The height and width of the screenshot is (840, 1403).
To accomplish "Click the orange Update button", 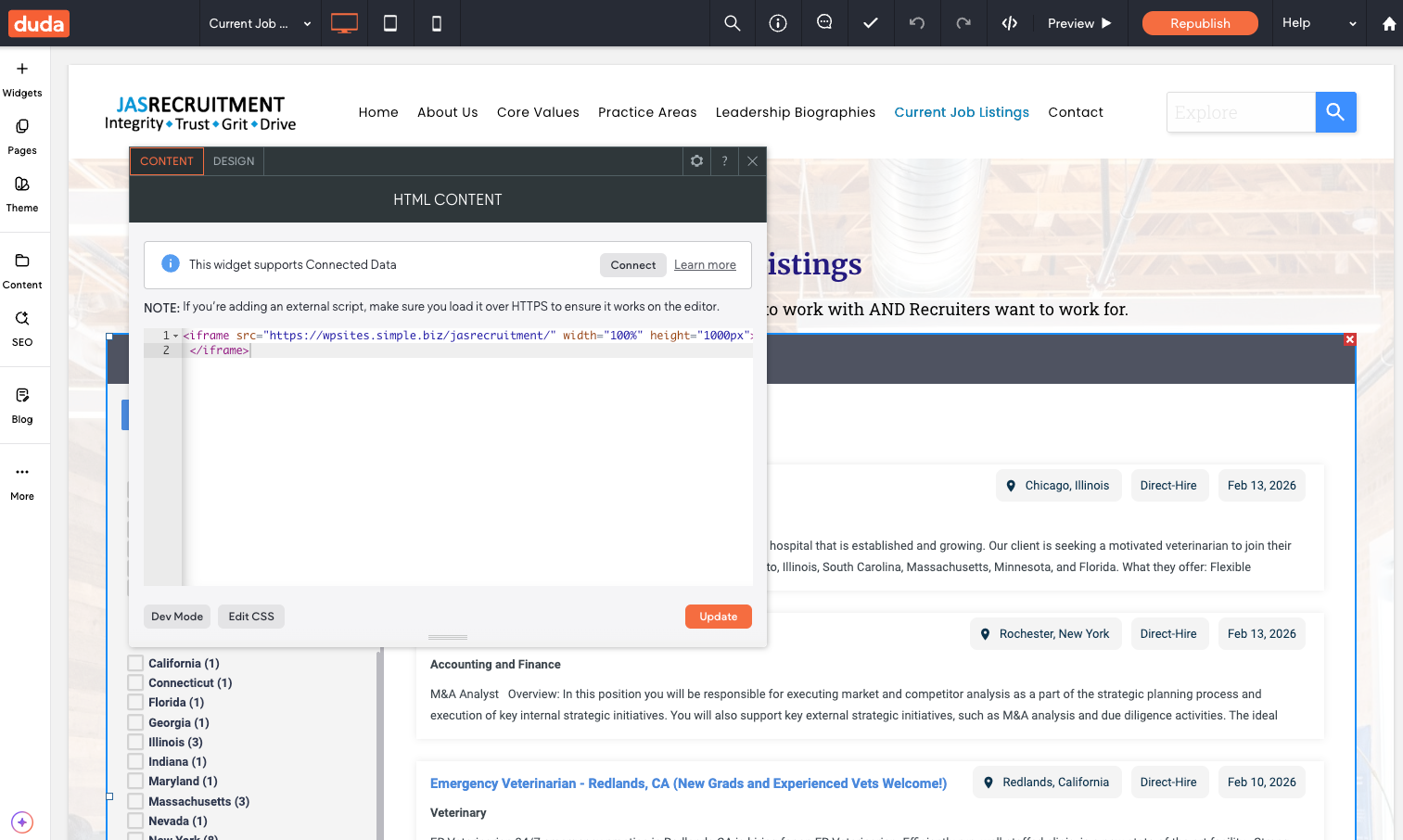I will point(718,617).
